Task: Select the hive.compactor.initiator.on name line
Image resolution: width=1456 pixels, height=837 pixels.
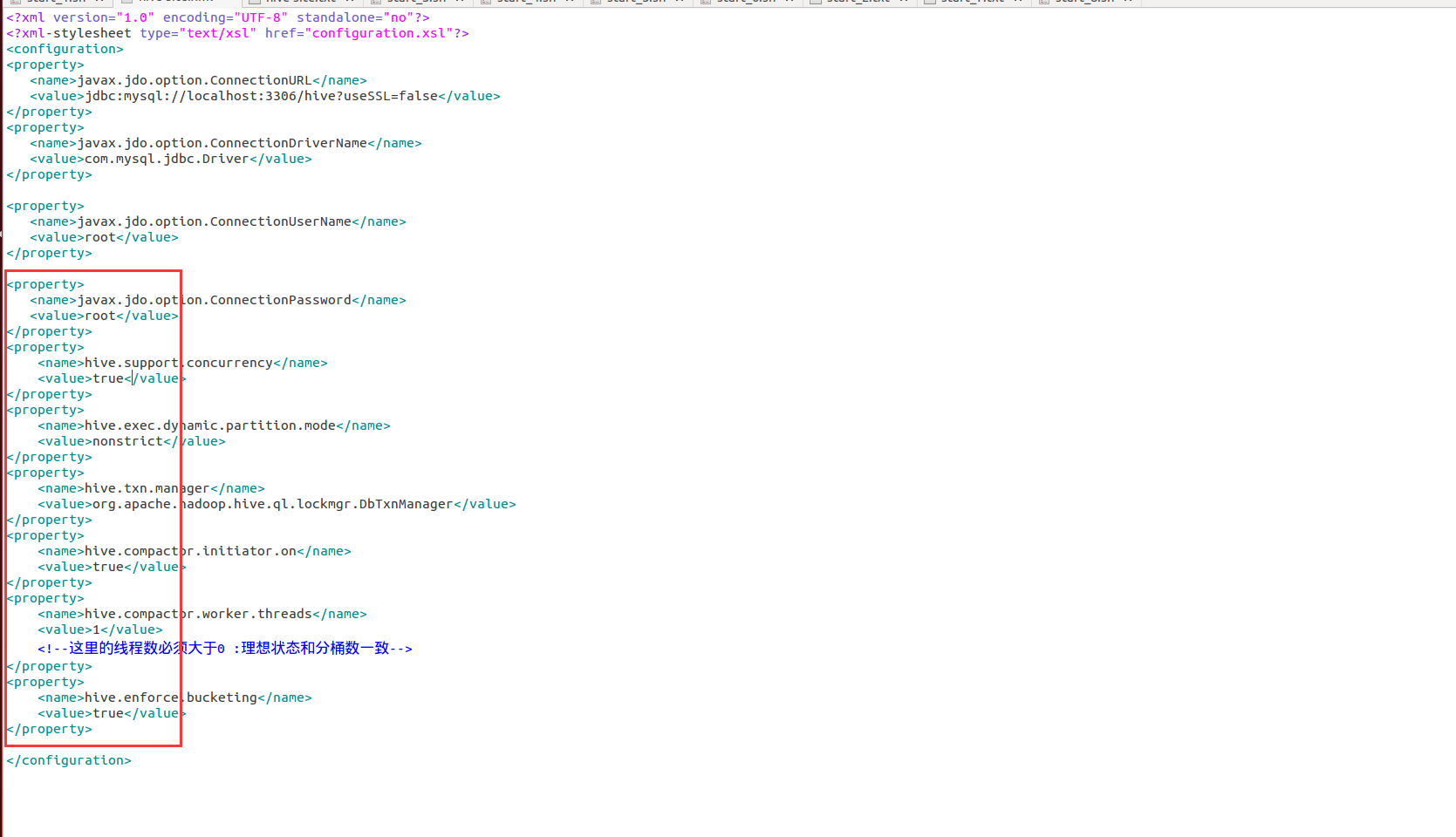Action: [x=195, y=551]
